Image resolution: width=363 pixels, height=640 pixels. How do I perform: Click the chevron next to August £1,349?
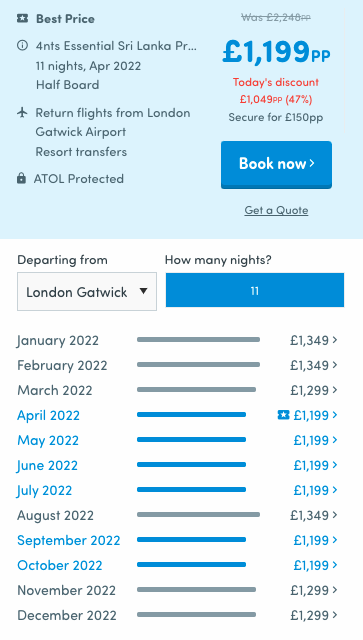click(x=335, y=514)
